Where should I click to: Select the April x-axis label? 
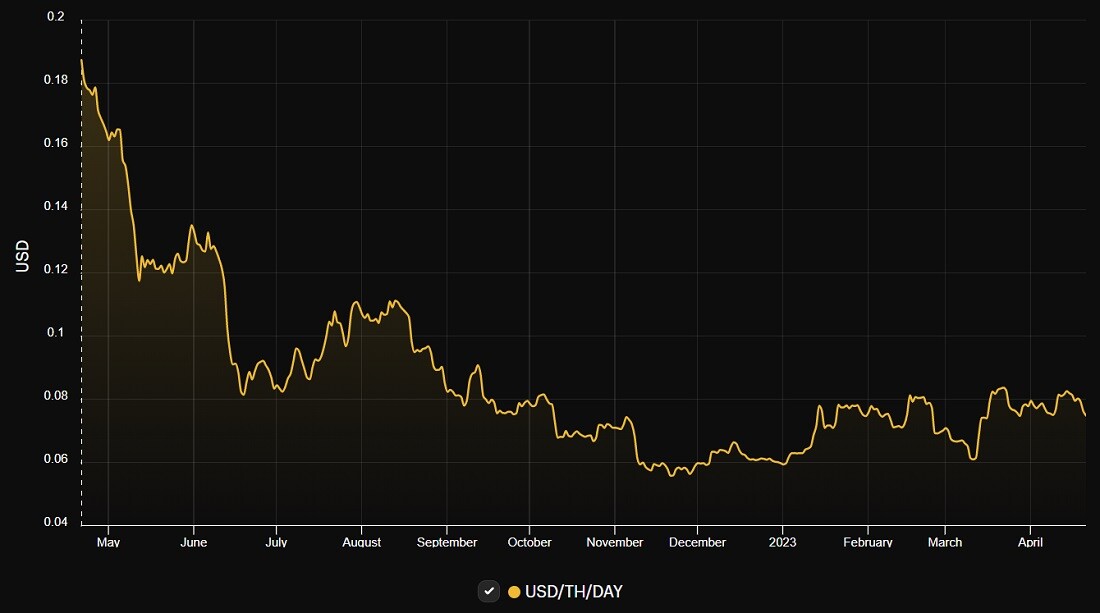(x=1031, y=542)
